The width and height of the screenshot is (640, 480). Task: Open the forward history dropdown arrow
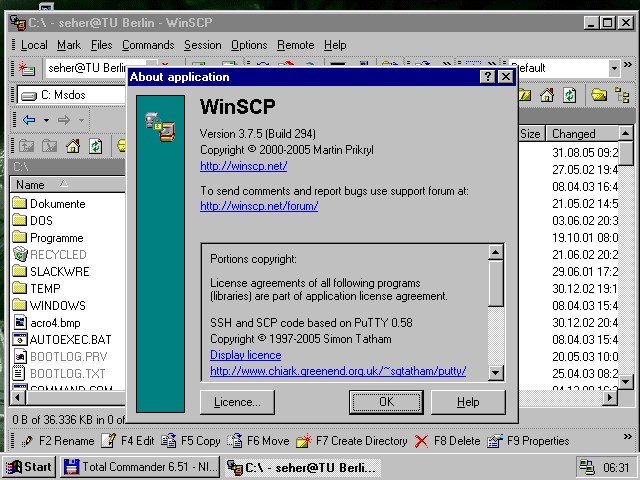point(81,120)
